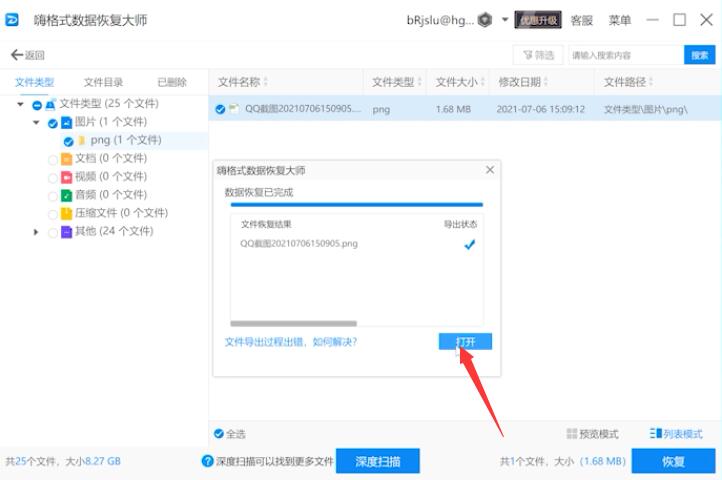Screen dimensions: 722x480
Task: Focus the search content input field
Action: click(x=626, y=55)
